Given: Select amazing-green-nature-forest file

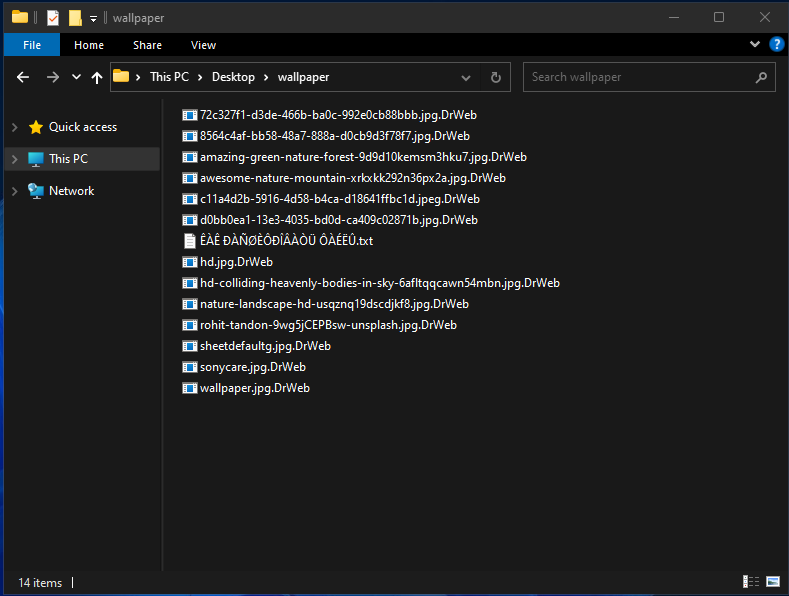Looking at the screenshot, I should coord(354,157).
